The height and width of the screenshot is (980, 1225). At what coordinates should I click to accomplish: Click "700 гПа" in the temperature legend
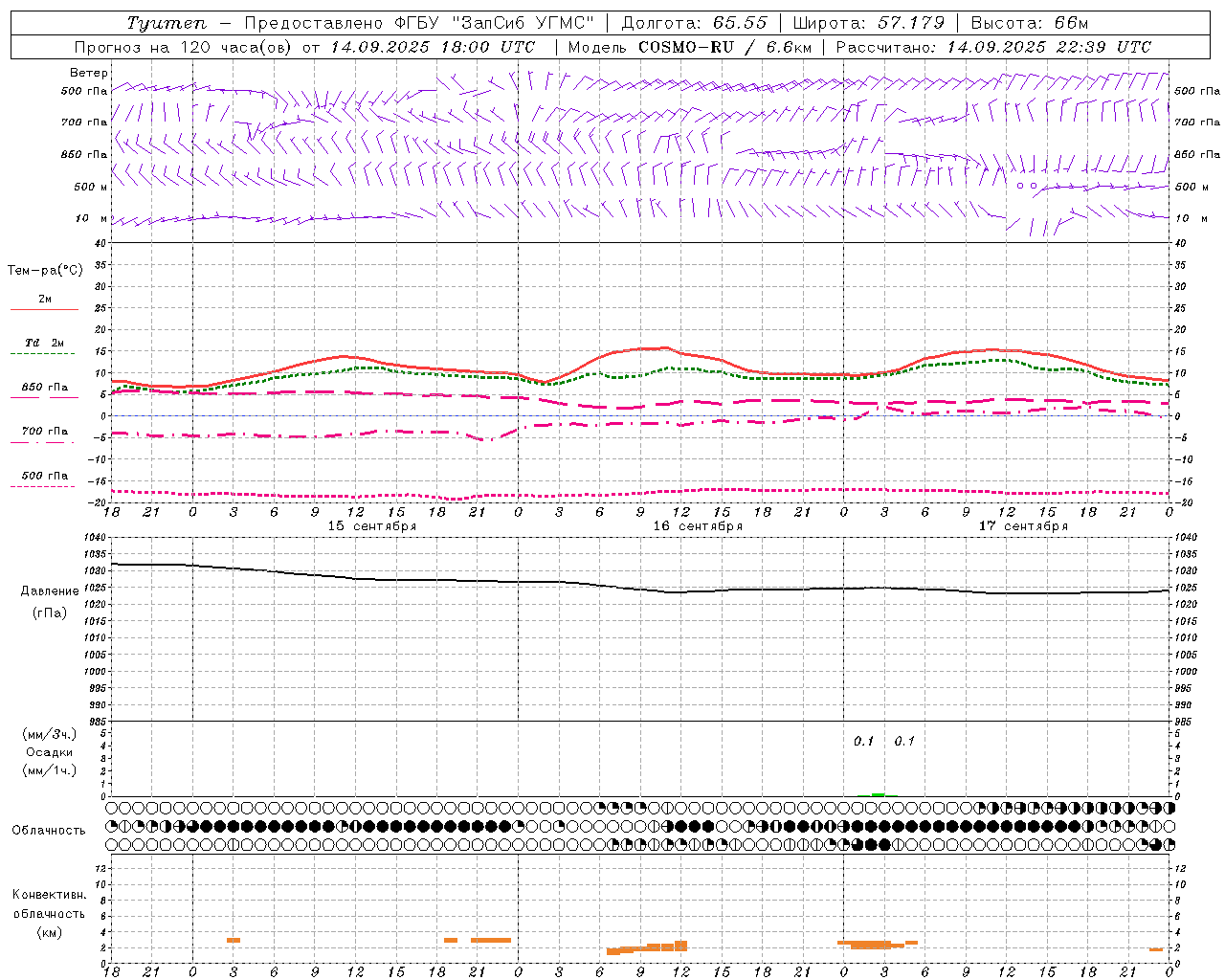[x=45, y=432]
